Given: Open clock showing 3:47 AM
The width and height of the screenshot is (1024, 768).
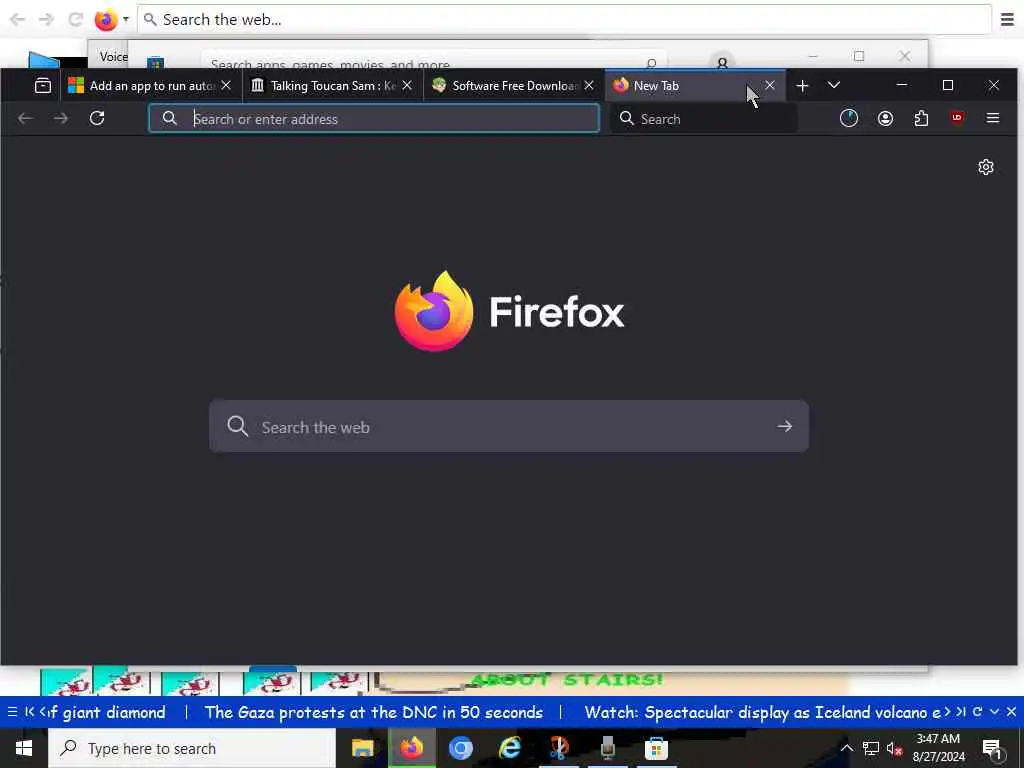Looking at the screenshot, I should tap(938, 748).
